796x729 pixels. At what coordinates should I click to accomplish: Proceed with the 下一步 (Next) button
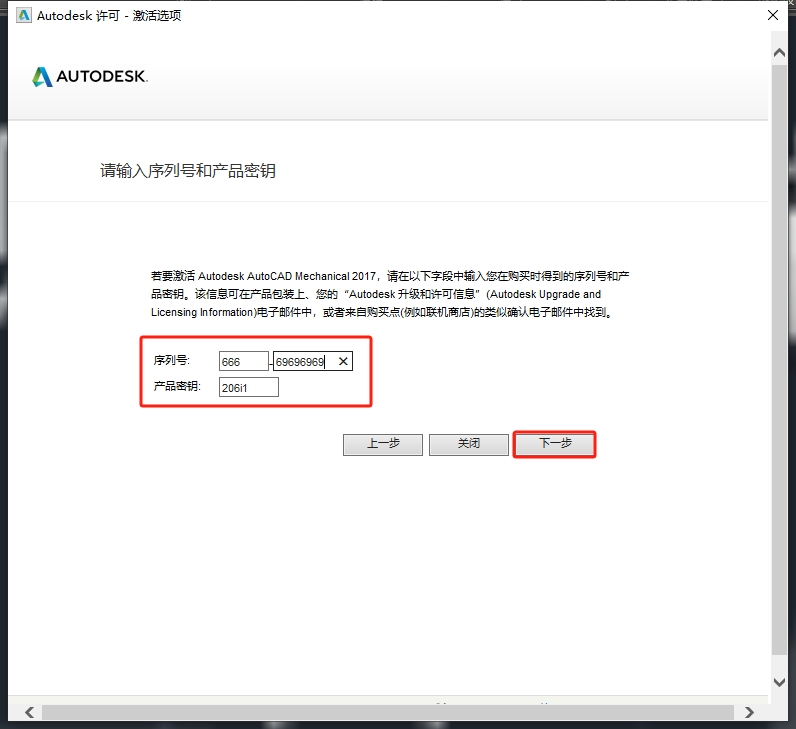coord(554,444)
